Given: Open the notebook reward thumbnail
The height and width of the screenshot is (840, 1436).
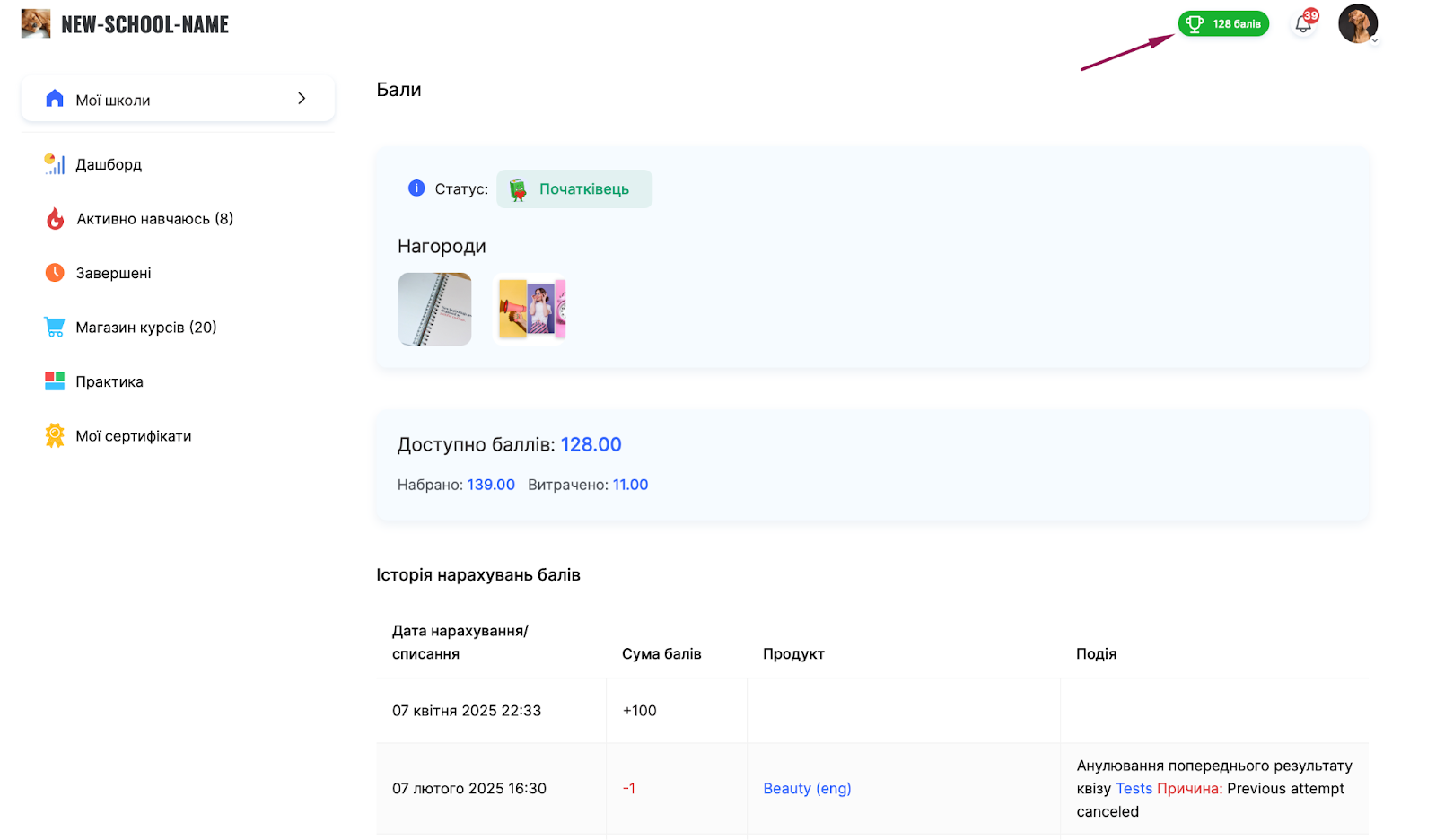Looking at the screenshot, I should pos(434,310).
